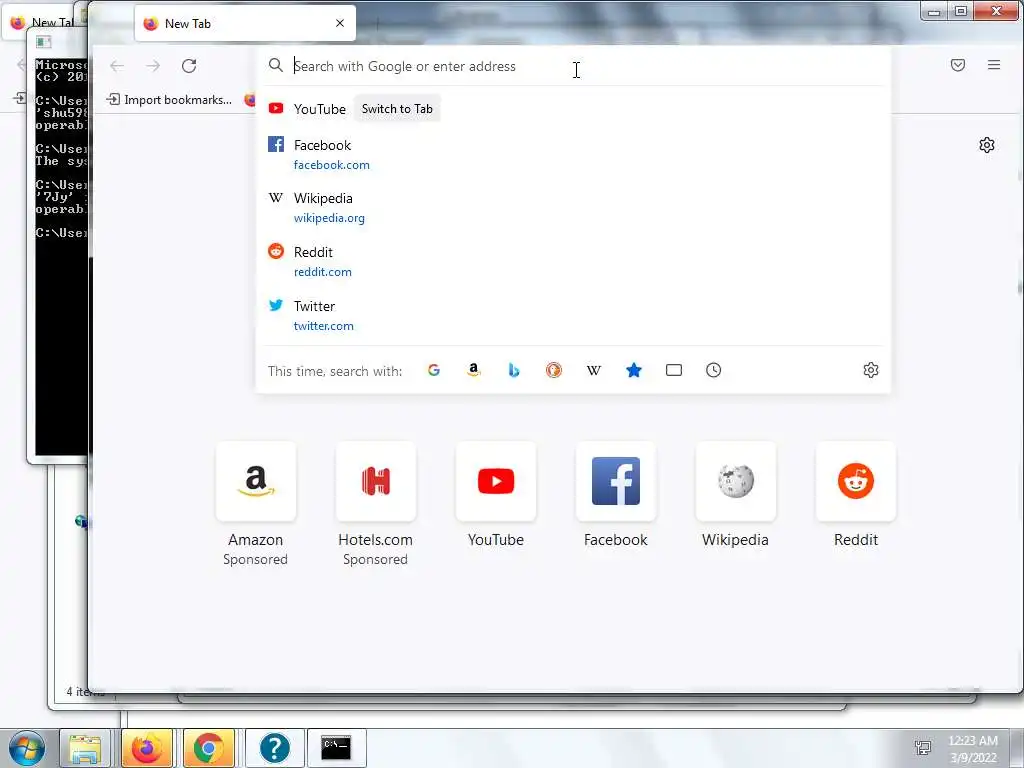Click the facebook.com URL link
Viewport: 1024px width, 768px height.
332,165
